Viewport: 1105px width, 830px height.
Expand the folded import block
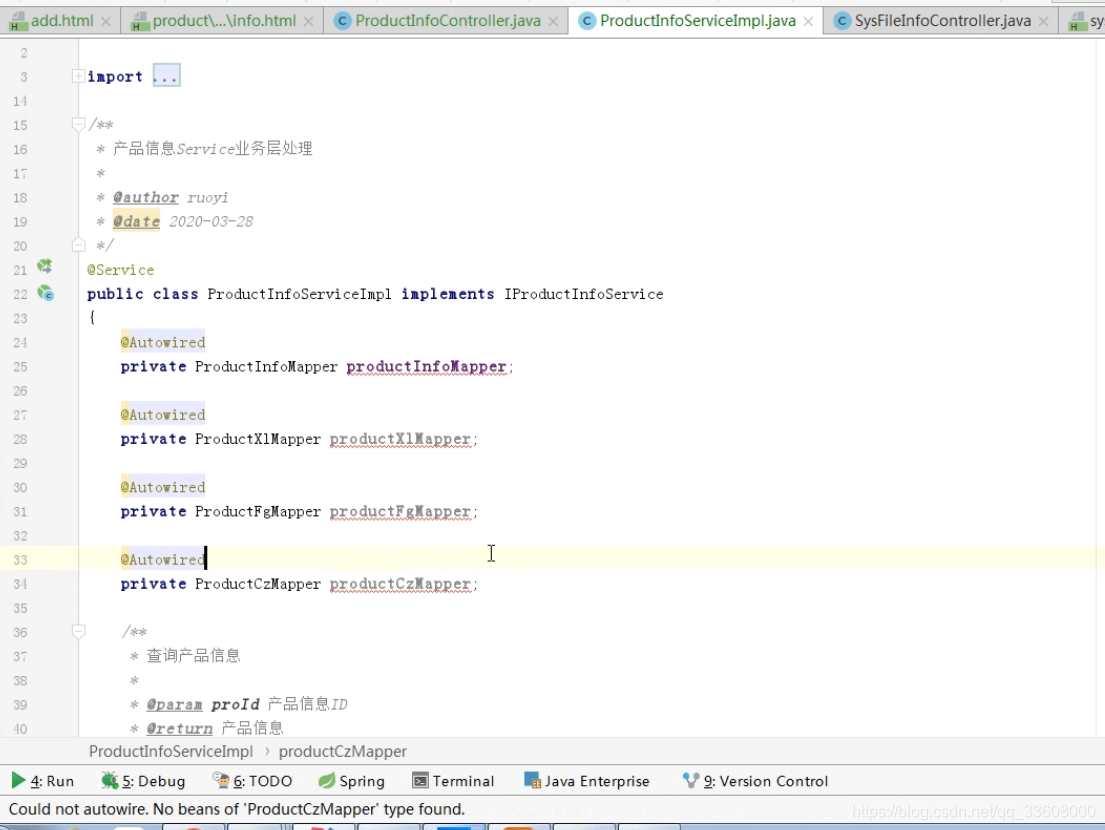(x=78, y=76)
